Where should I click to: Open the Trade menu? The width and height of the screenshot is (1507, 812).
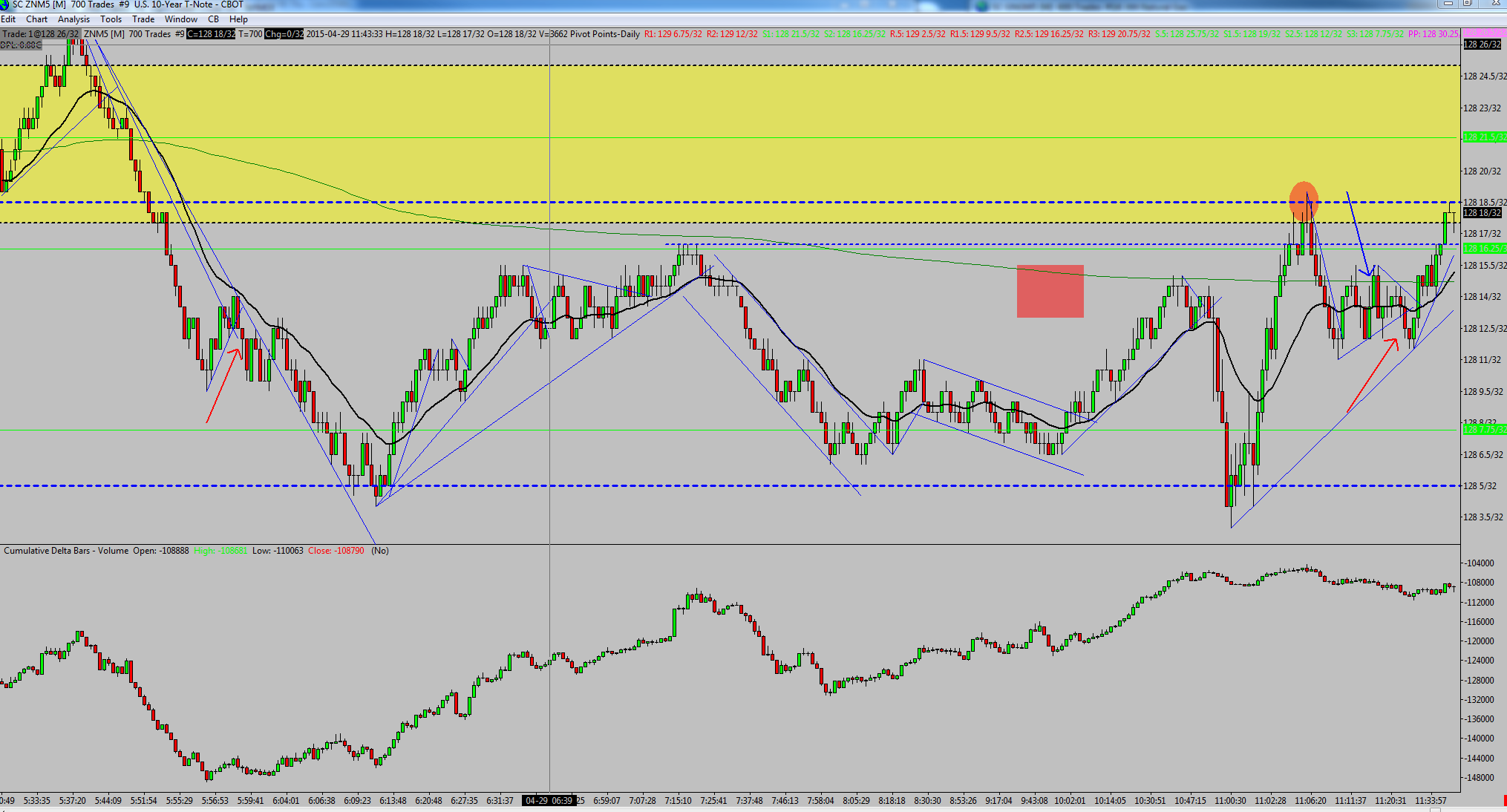tap(143, 19)
